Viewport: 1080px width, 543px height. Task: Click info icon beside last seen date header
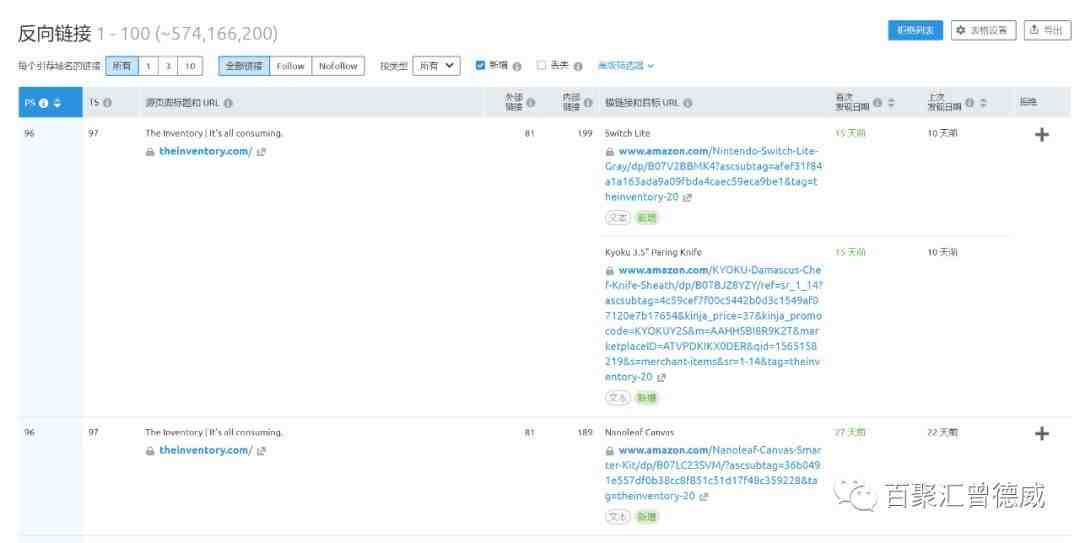(969, 103)
